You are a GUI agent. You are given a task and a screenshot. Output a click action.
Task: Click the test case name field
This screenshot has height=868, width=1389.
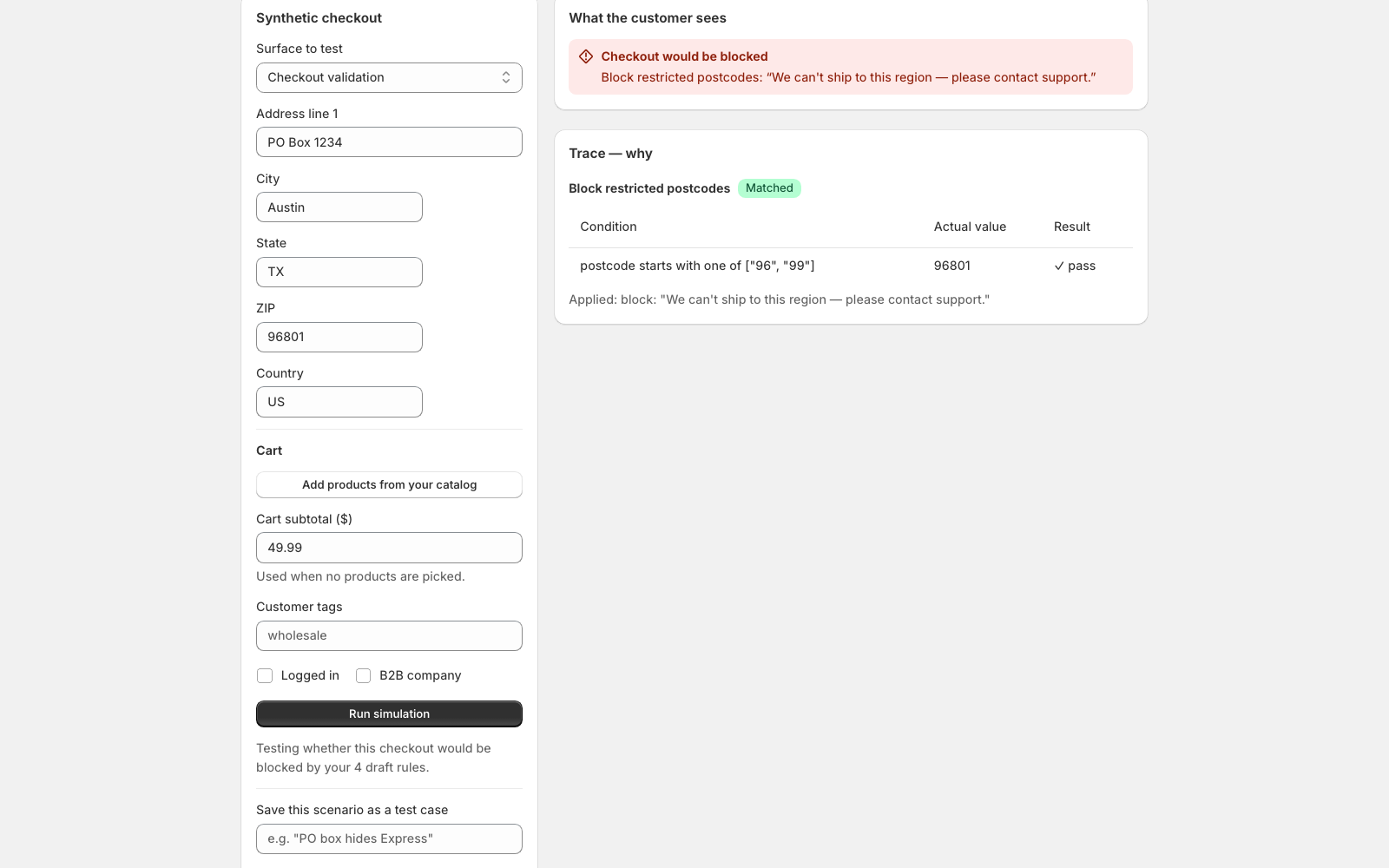pyautogui.click(x=389, y=838)
